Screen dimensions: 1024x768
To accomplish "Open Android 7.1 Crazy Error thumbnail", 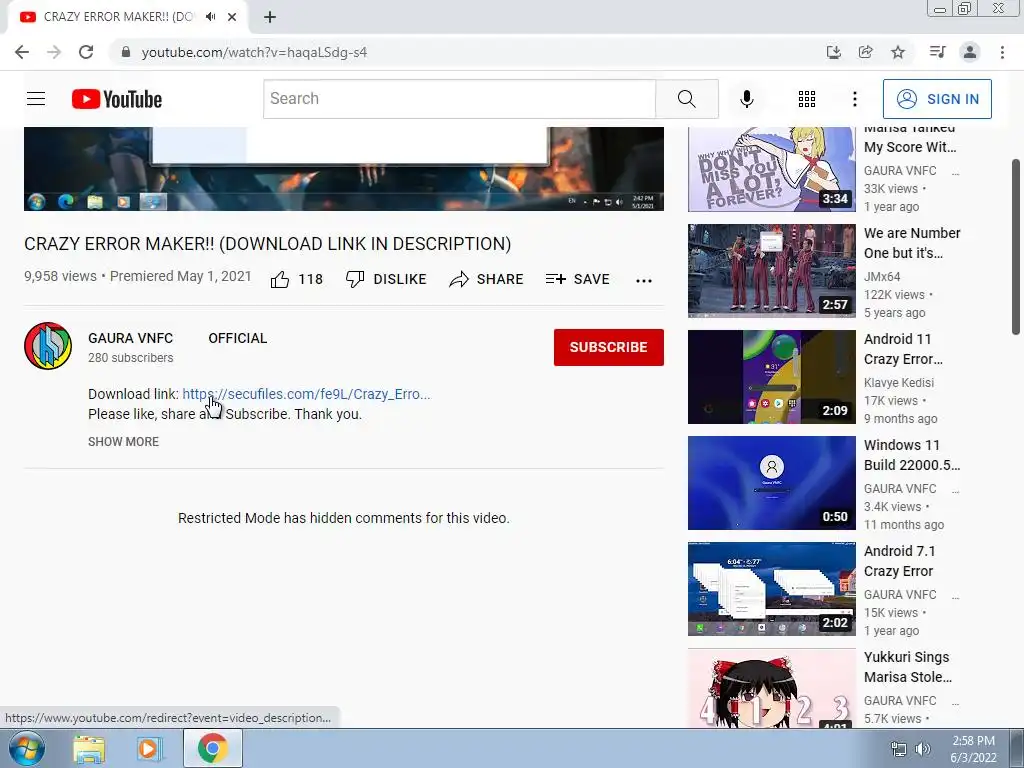I will pos(771,588).
